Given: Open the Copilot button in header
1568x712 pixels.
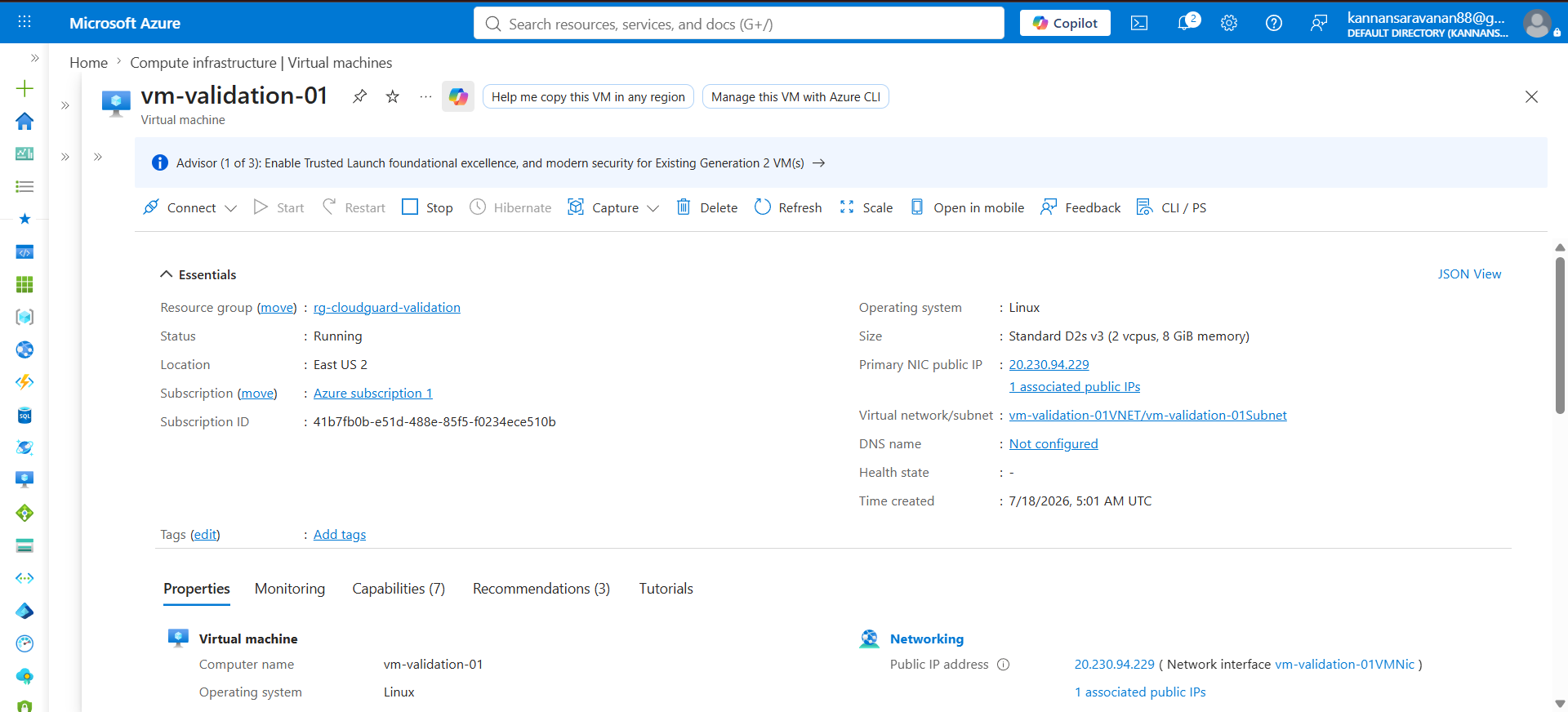Looking at the screenshot, I should pos(1065,23).
